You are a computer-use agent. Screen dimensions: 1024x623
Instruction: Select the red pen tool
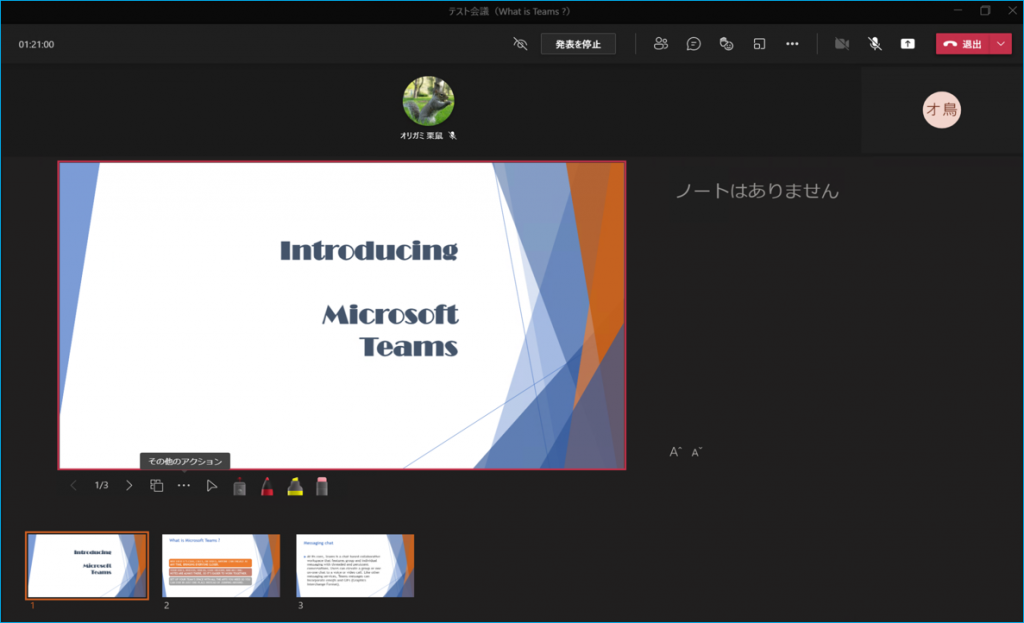(x=268, y=486)
